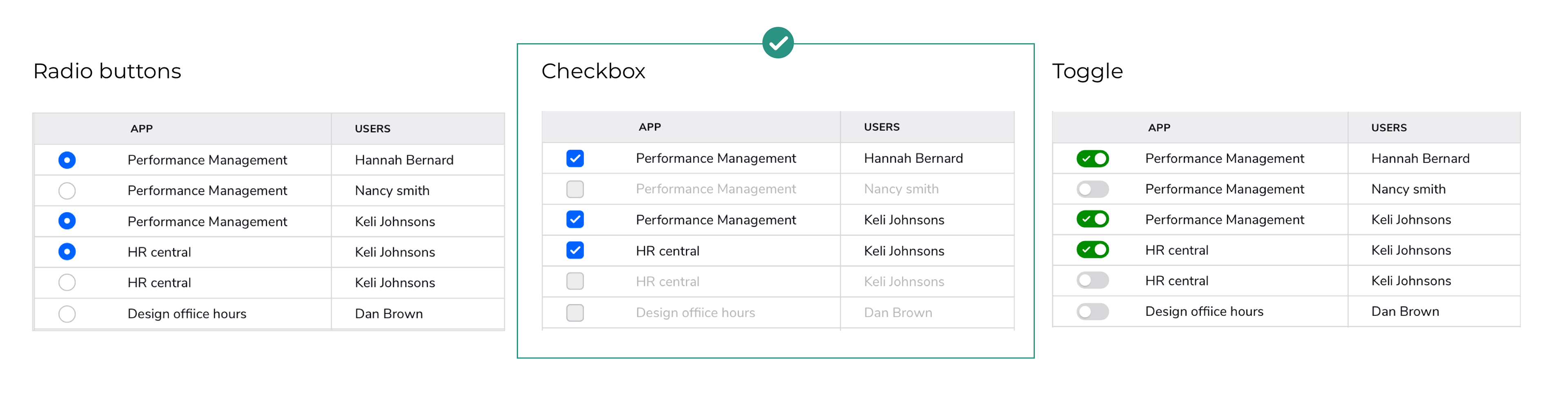Disable the enabled HR central toggle

tap(1092, 249)
